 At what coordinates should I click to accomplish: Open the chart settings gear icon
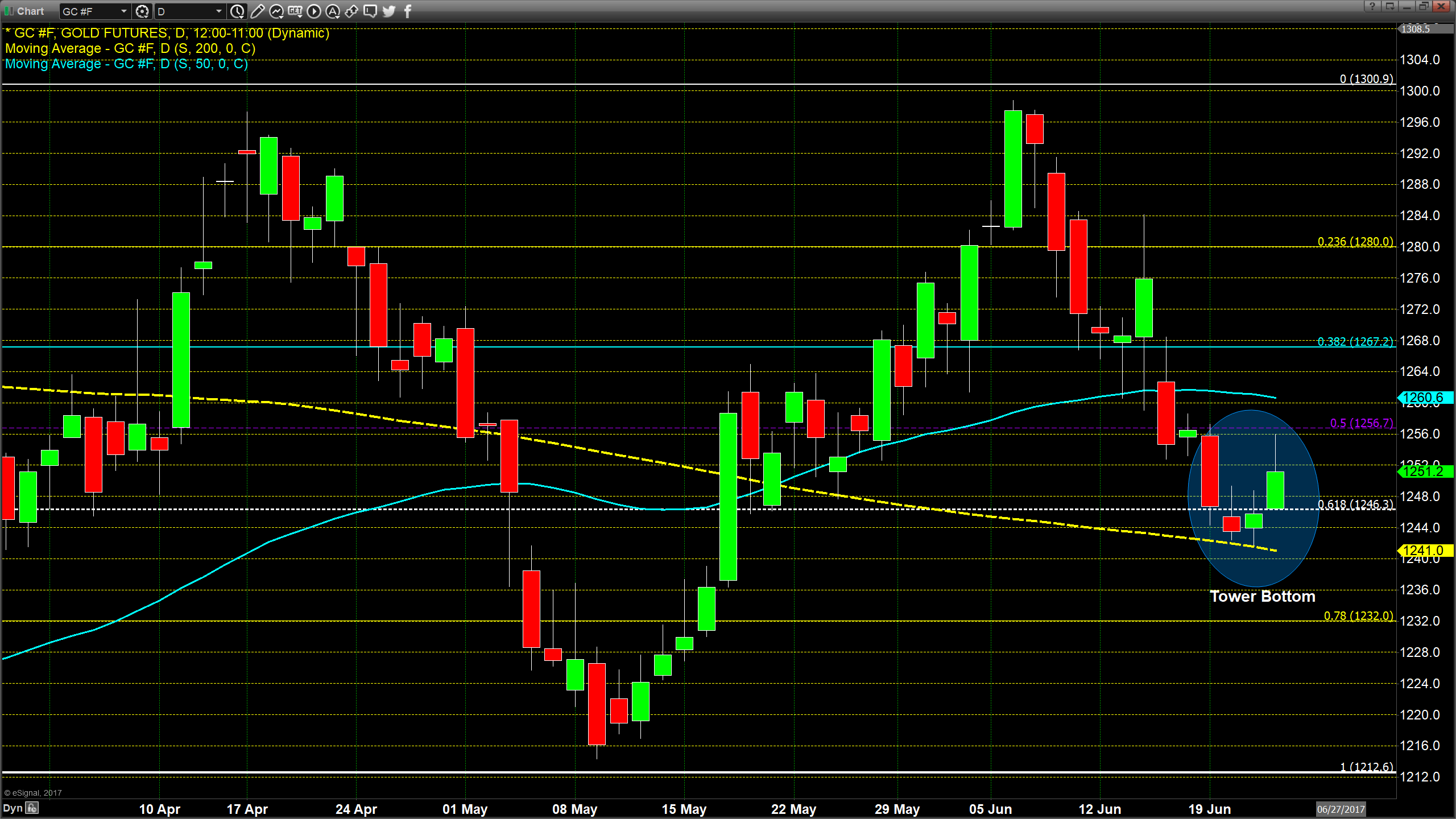point(142,11)
